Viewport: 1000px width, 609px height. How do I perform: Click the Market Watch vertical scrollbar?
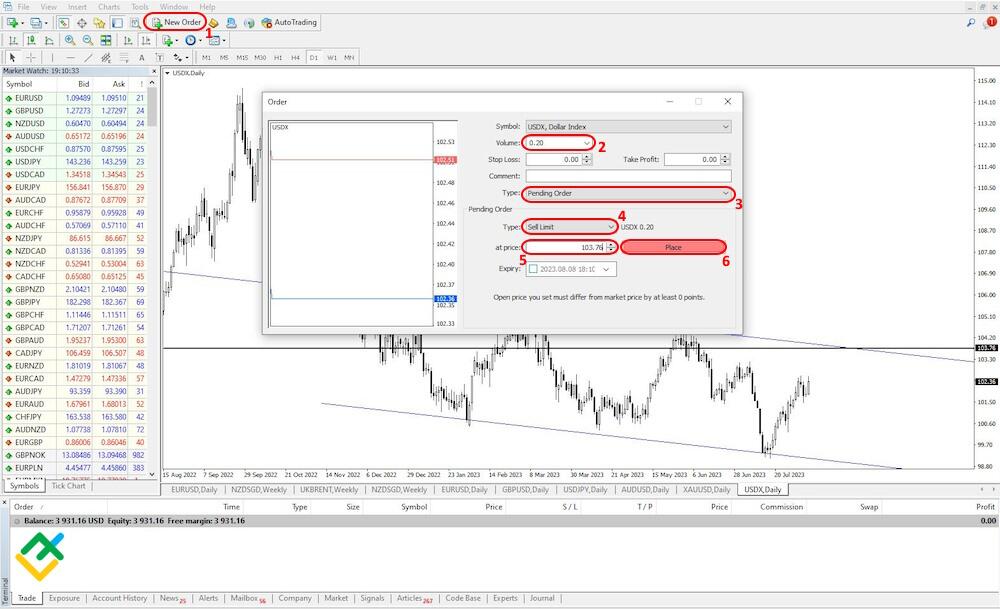(x=152, y=281)
